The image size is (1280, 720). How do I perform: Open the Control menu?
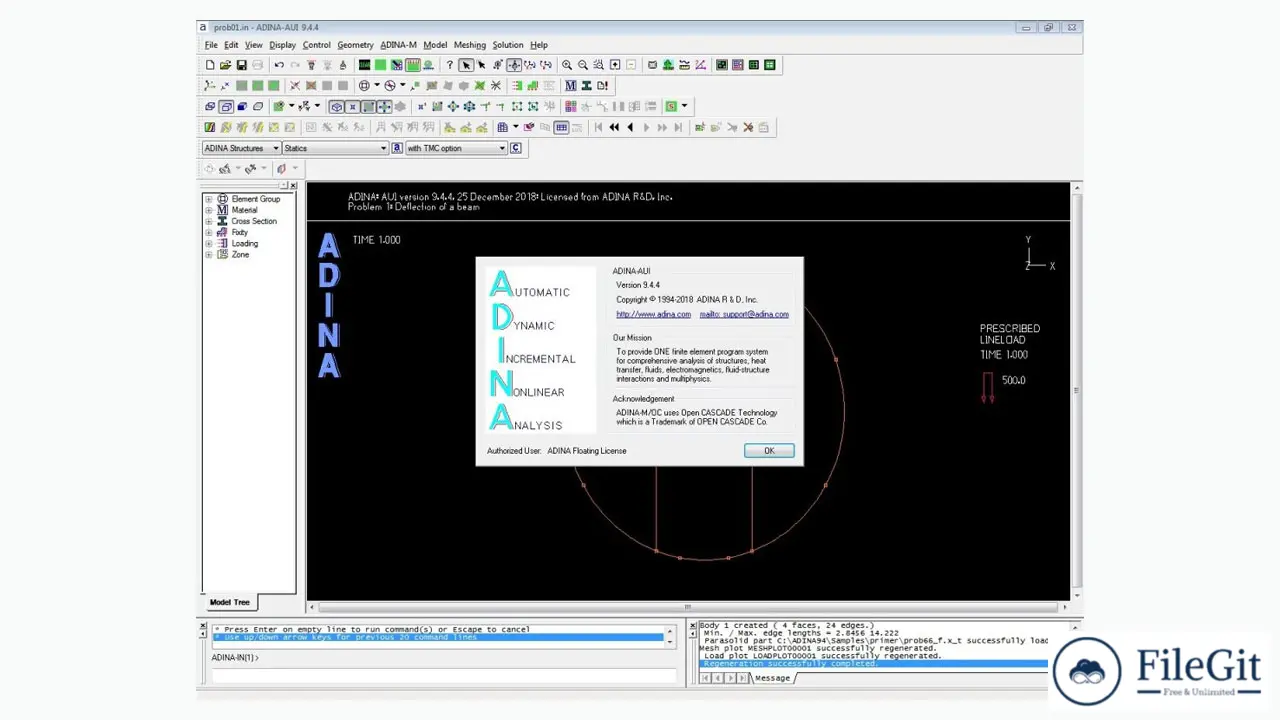point(316,45)
